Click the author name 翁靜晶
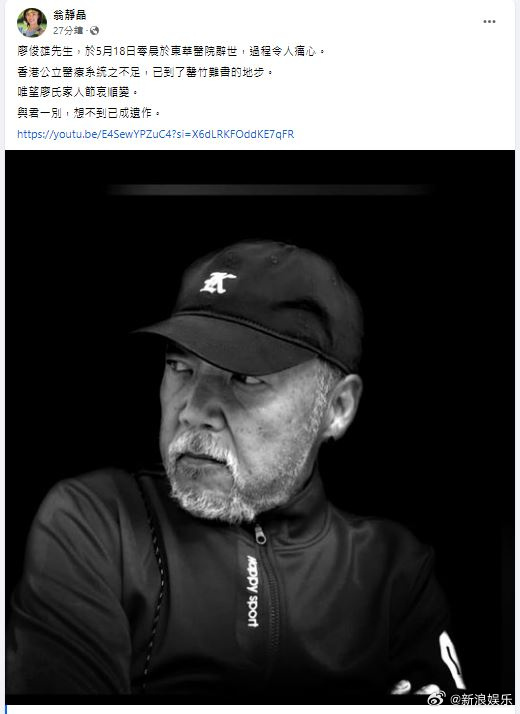Viewport: 520px width, 714px height. coord(70,15)
